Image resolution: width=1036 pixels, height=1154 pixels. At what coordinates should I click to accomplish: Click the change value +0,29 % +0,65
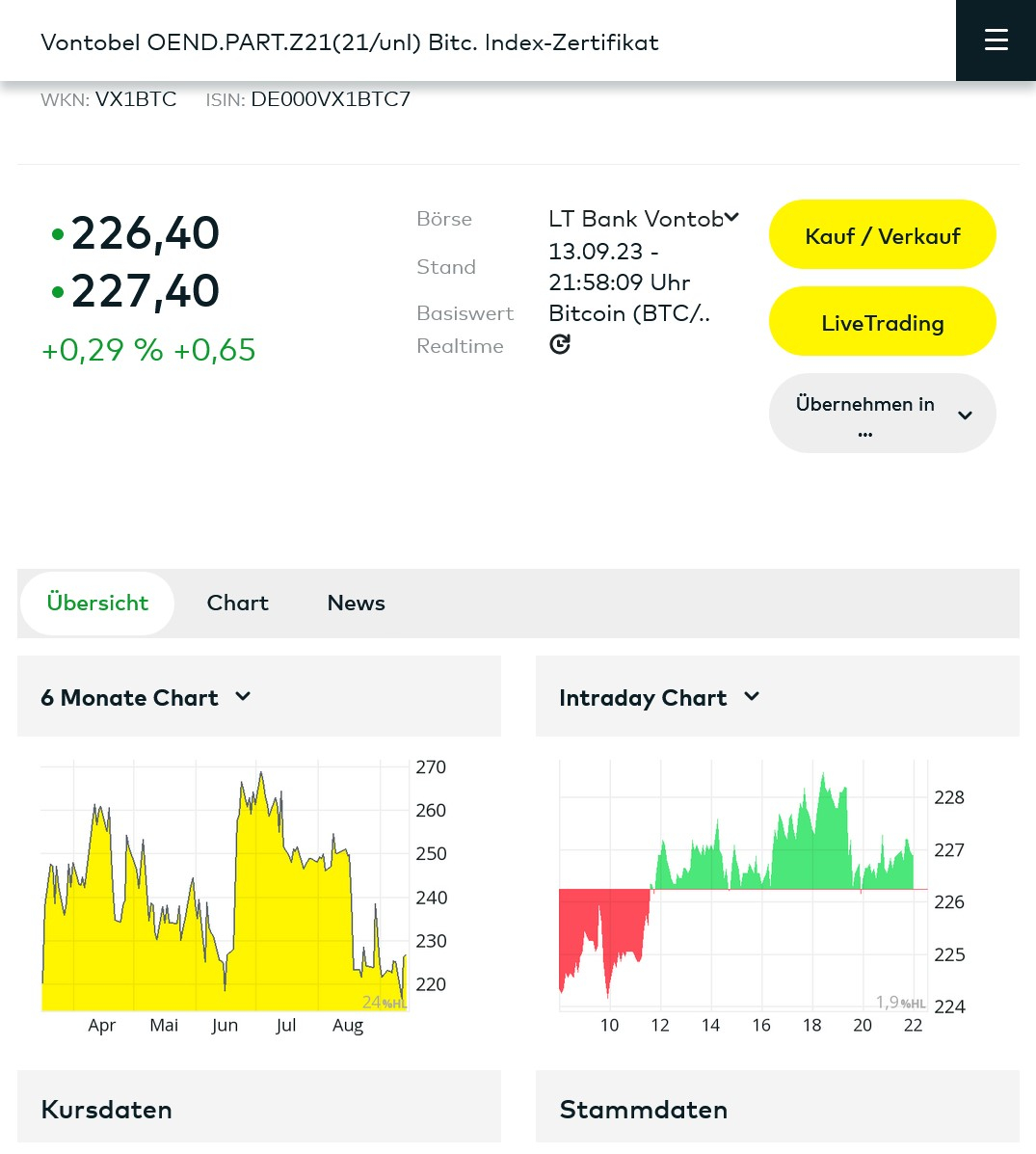[148, 350]
